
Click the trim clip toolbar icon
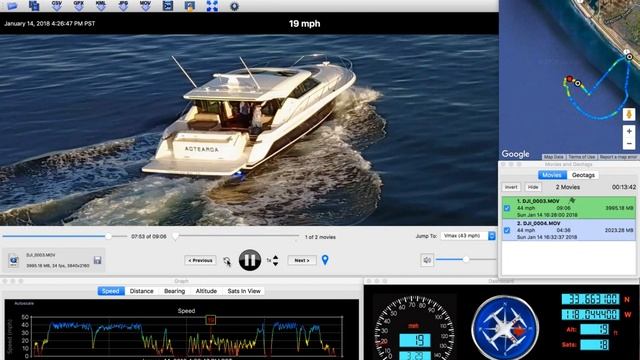[168, 6]
